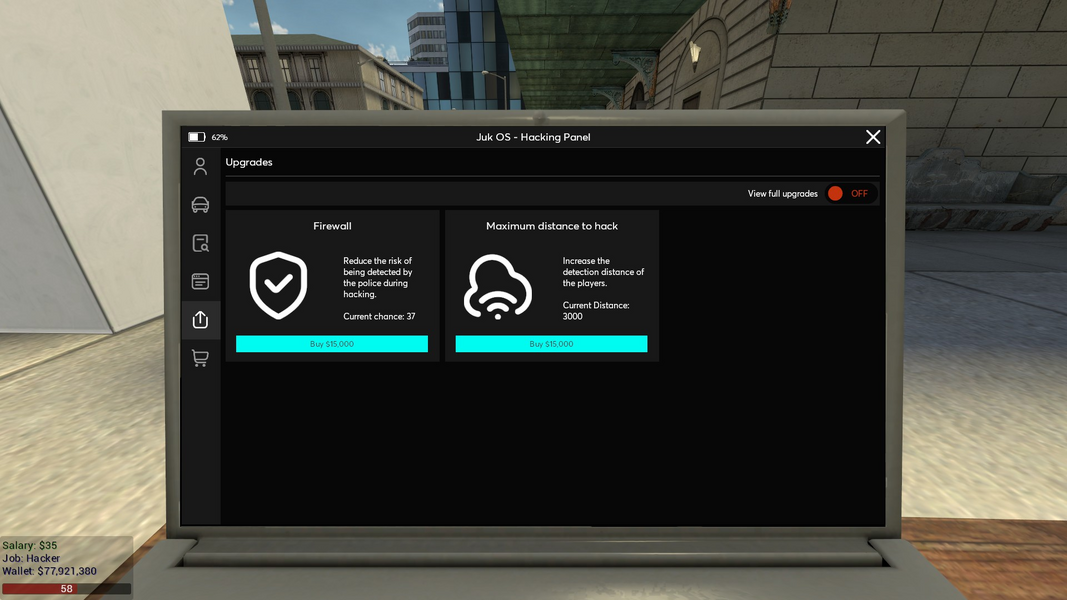Buy the Firewall upgrade for $15,000
The width and height of the screenshot is (1067, 600).
(x=331, y=344)
